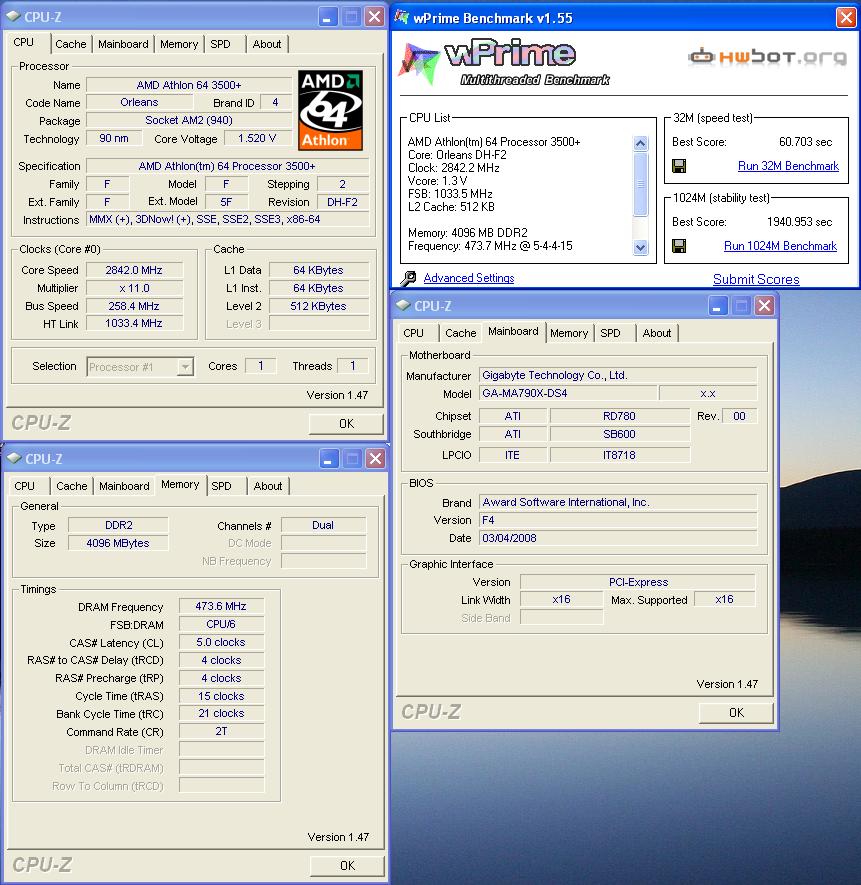Click the CPU List scroll down arrow
861x885 pixels.
640,247
